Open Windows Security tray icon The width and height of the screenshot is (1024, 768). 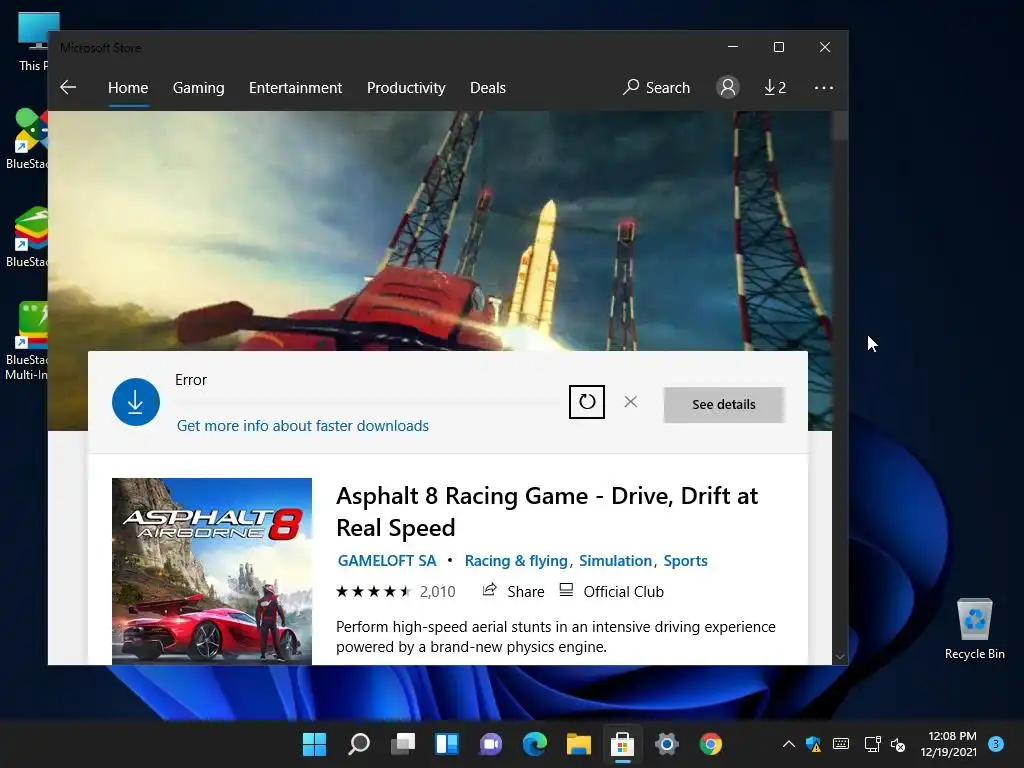point(814,744)
